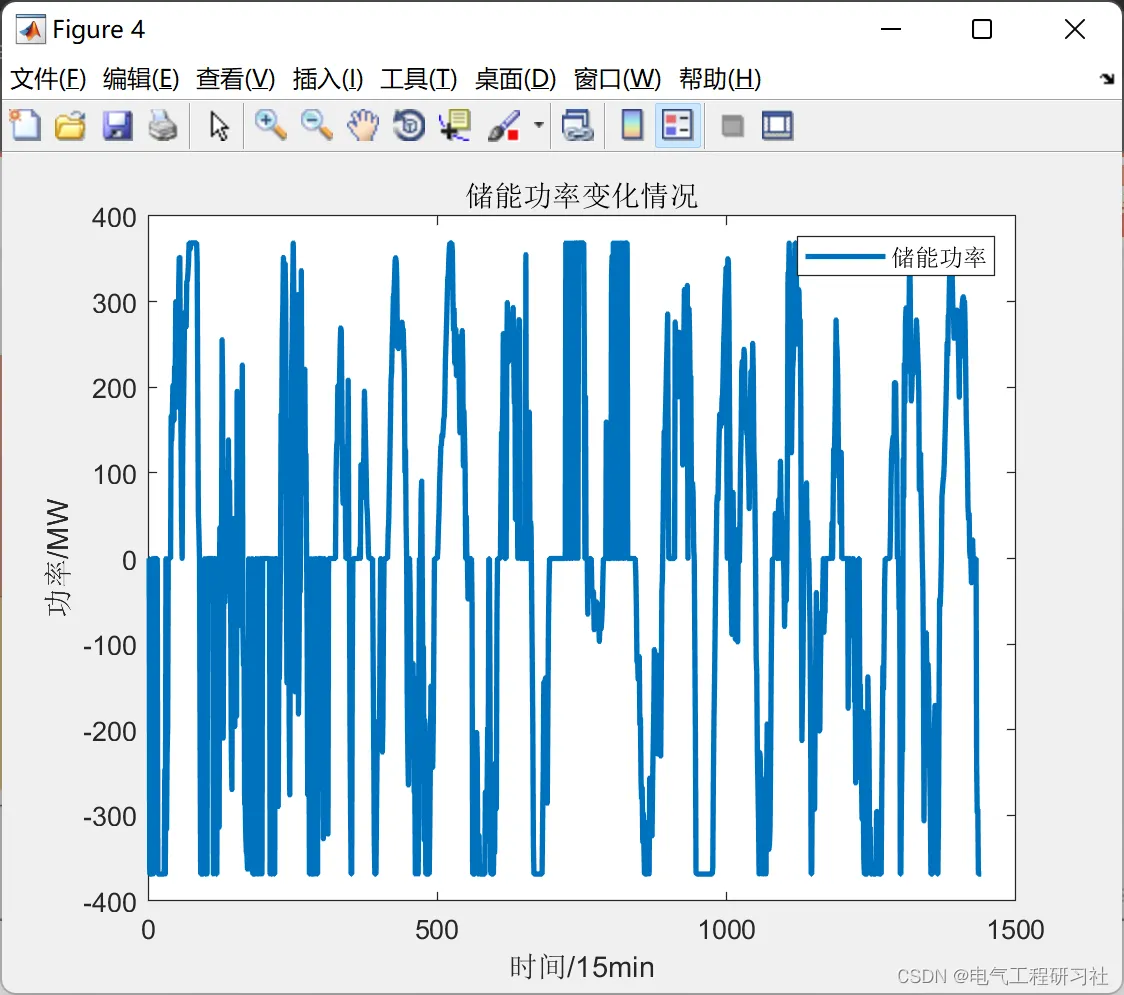Activate the Zoom In magnifier tool
This screenshot has height=995, width=1124.
coord(270,125)
